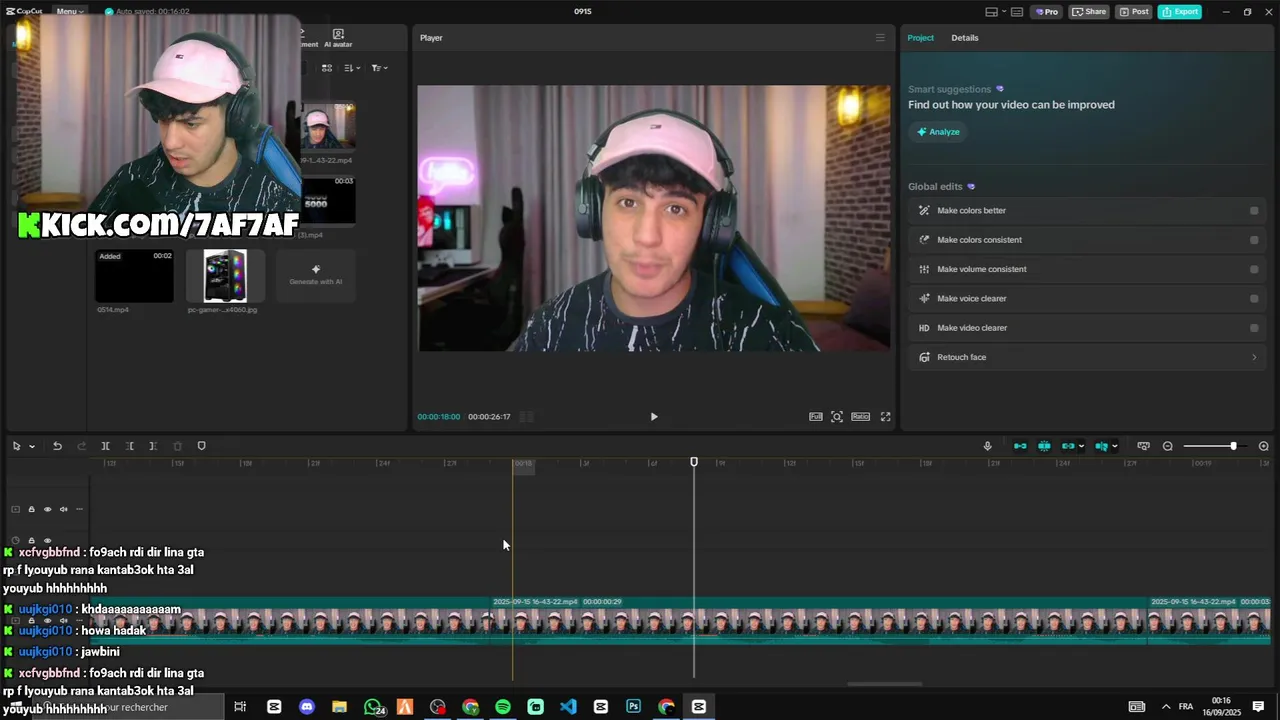Expand the Retouch face option chevron

point(1254,357)
